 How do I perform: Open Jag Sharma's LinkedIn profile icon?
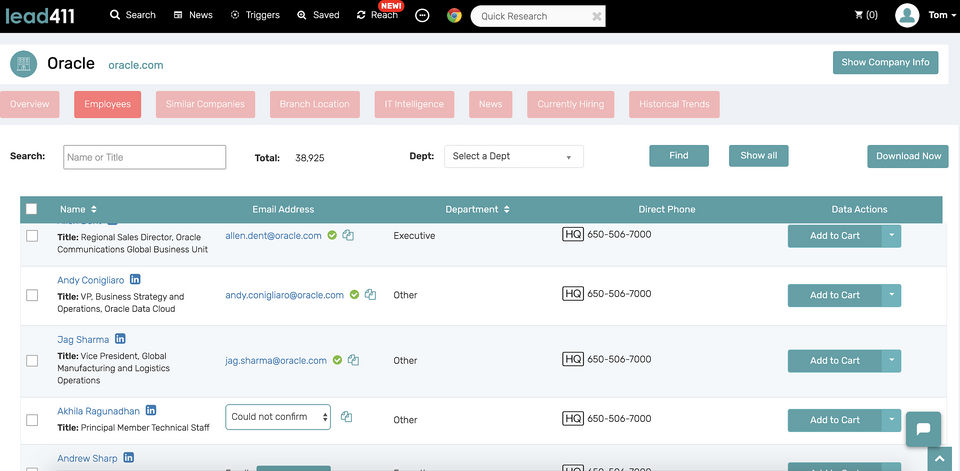(120, 339)
